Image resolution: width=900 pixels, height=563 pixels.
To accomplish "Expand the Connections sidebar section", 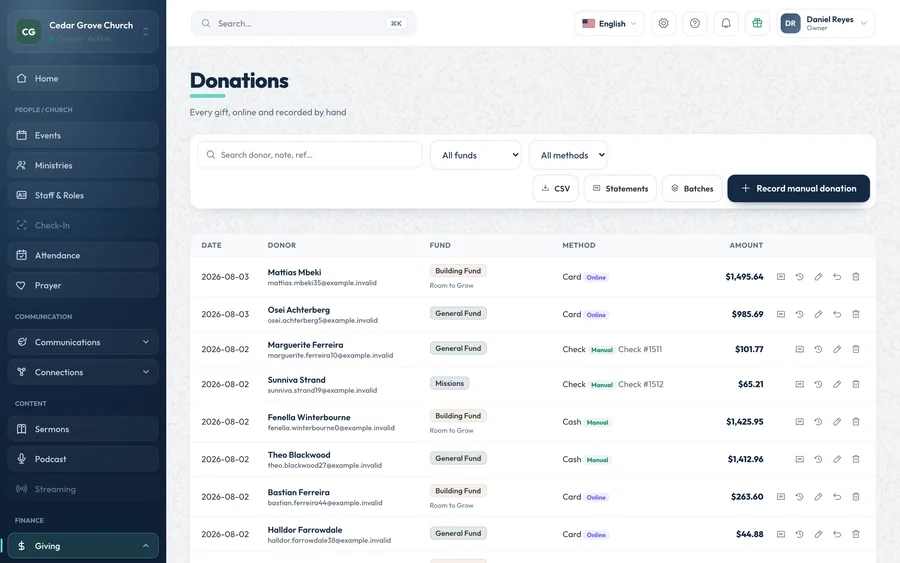I will (83, 372).
